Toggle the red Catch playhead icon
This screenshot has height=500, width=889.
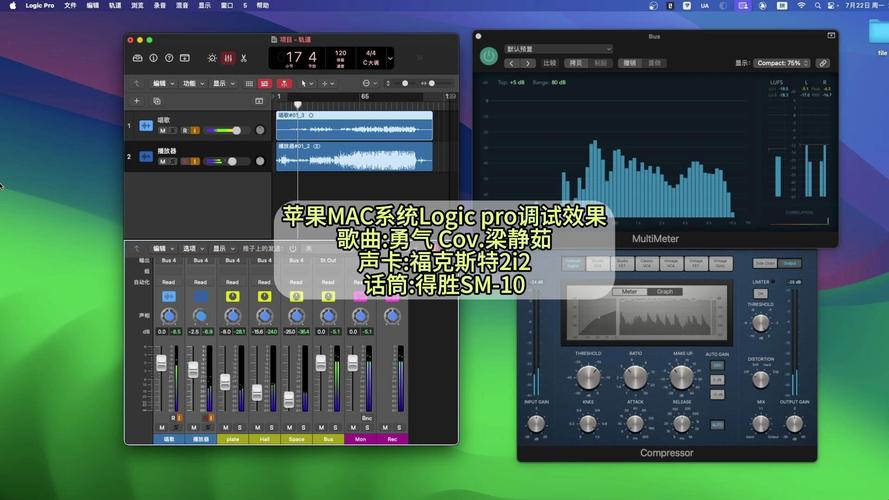284,83
